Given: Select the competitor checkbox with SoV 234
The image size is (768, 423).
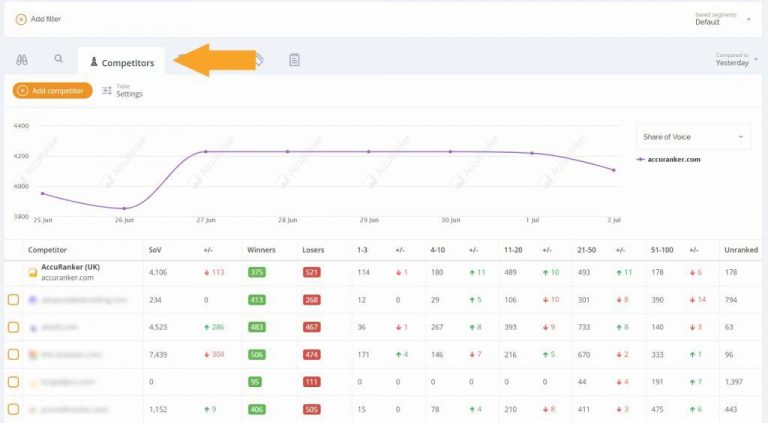Looking at the screenshot, I should click(13, 300).
